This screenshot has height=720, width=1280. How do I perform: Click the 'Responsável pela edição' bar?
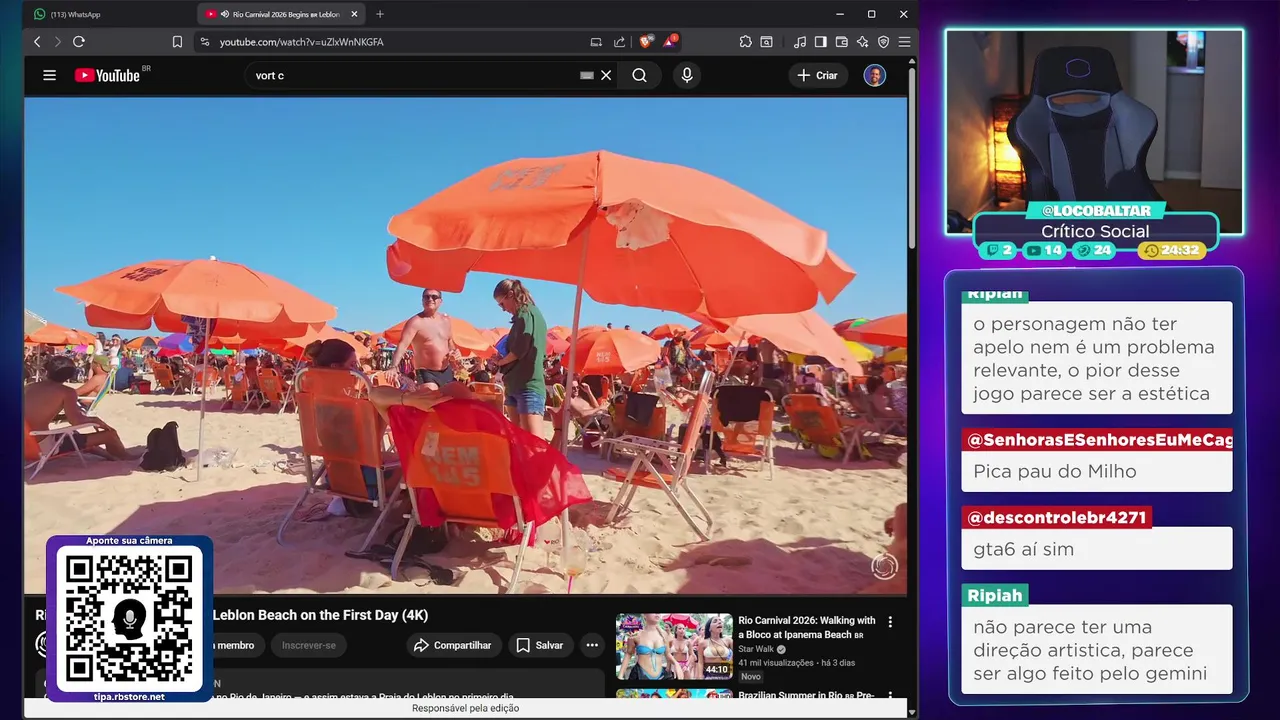[x=465, y=708]
